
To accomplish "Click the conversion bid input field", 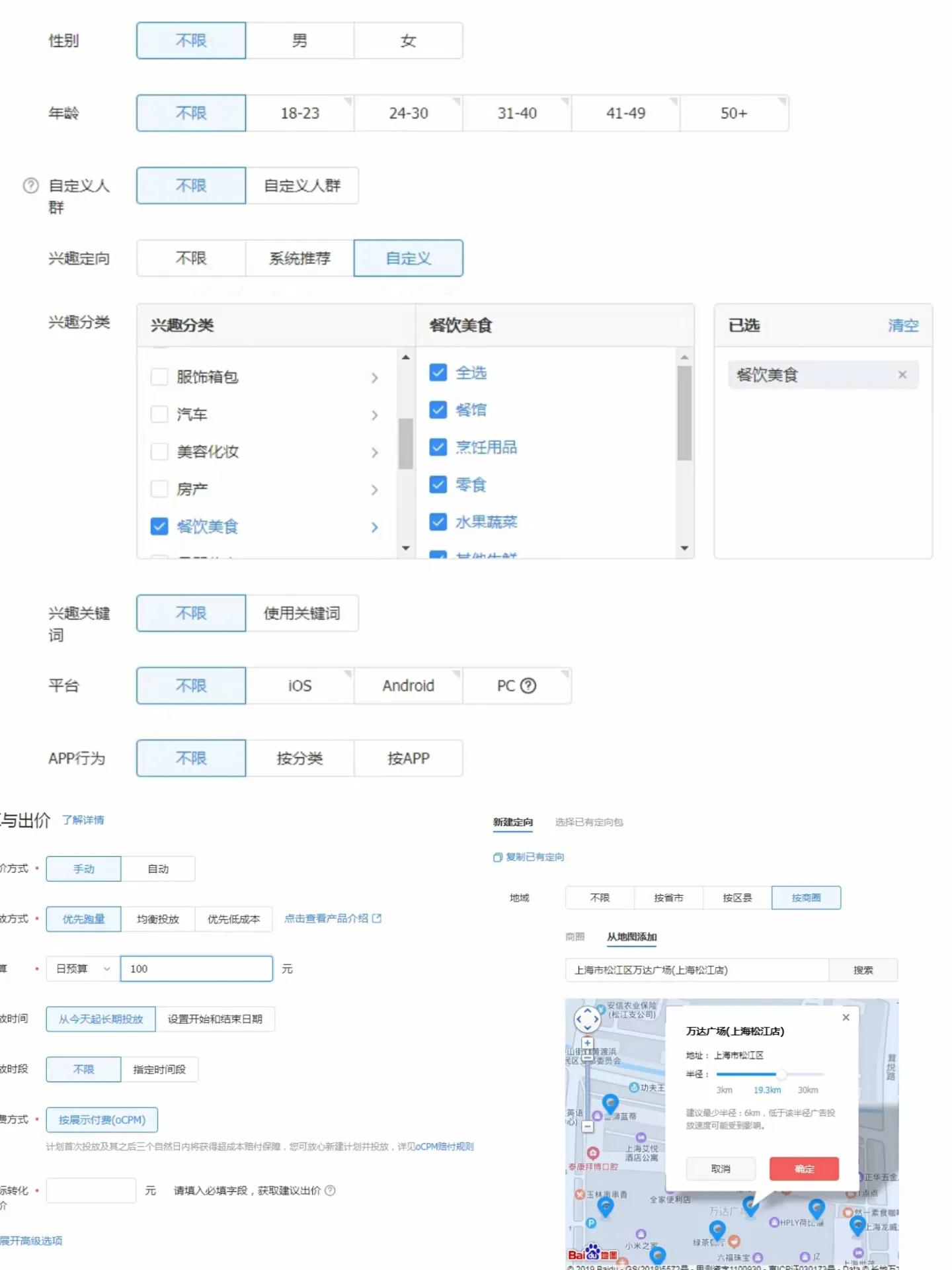I will 91,1191.
